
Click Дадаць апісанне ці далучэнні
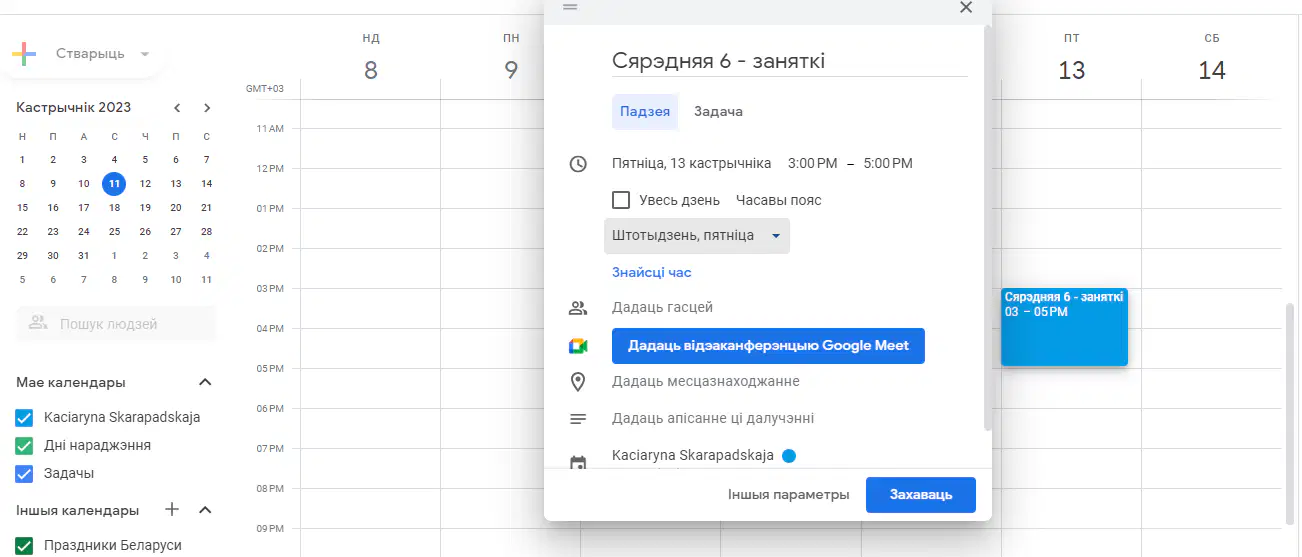pos(713,419)
